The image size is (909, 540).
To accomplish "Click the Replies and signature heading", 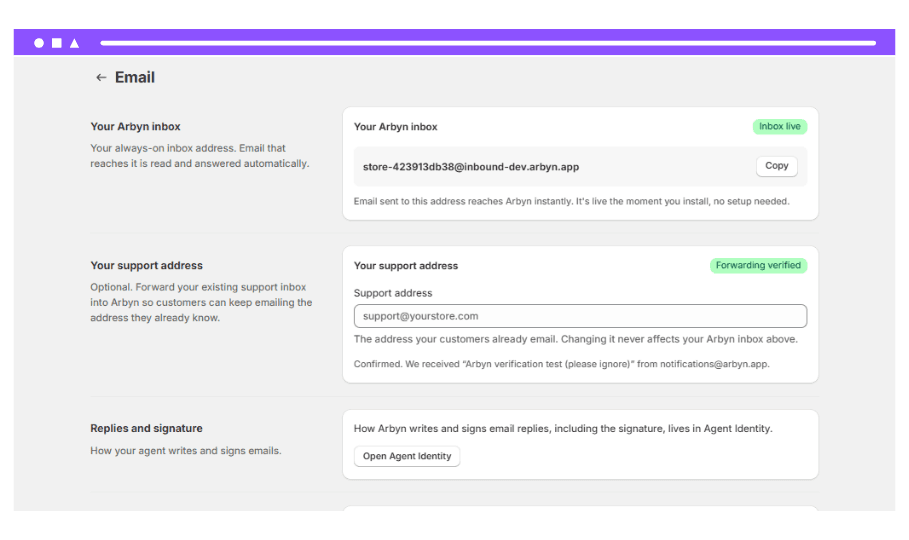I will click(x=146, y=429).
